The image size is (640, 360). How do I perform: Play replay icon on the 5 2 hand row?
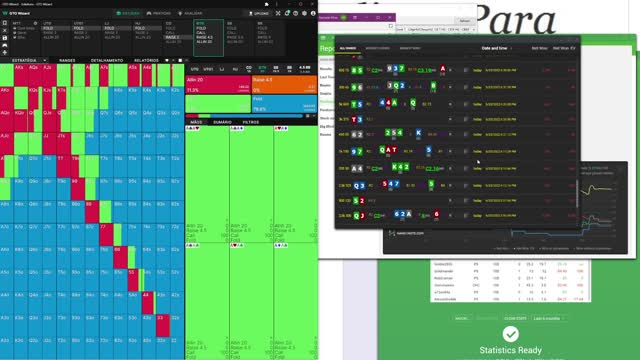pos(450,200)
